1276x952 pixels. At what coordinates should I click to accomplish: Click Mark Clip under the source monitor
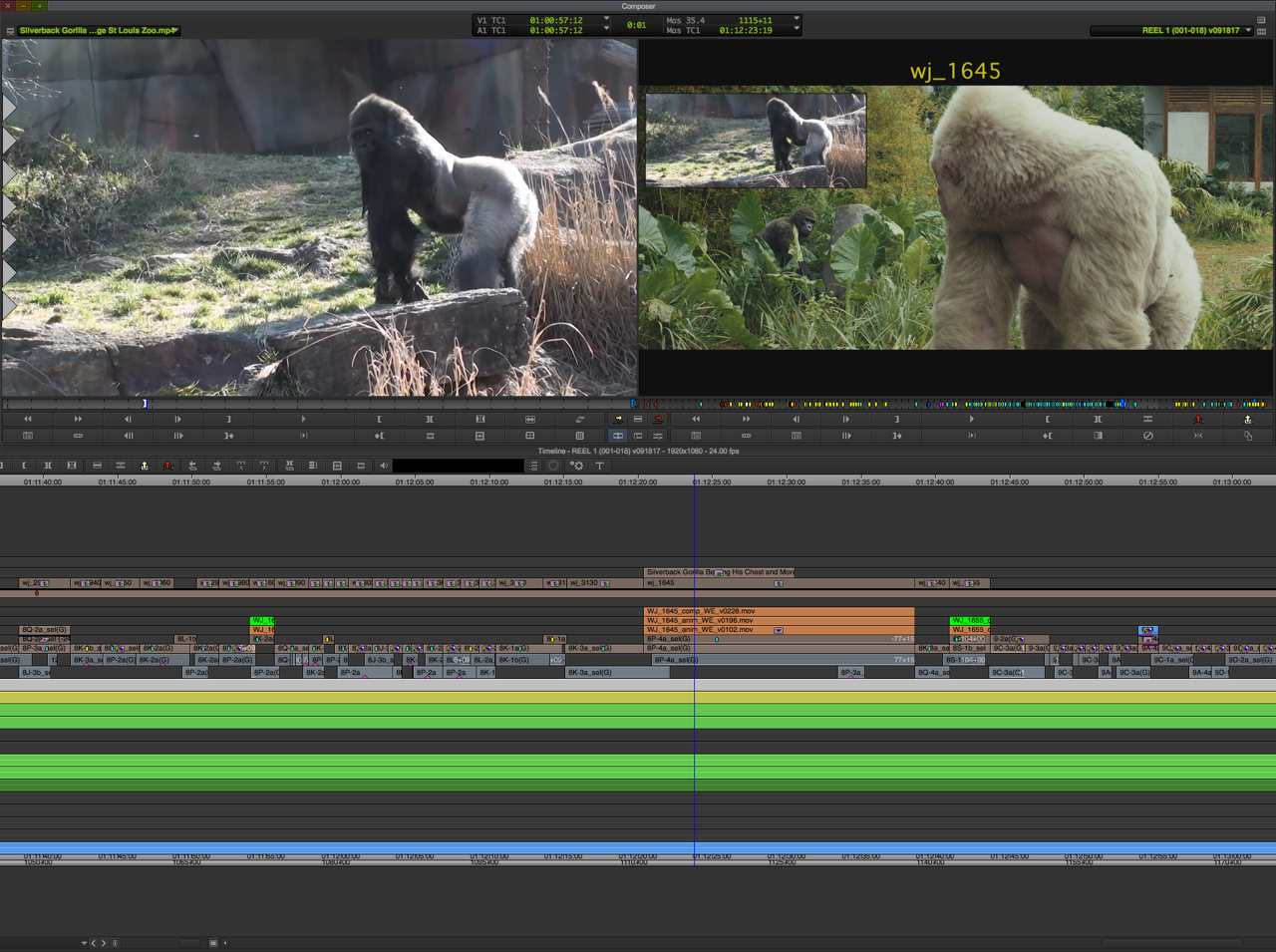pos(430,420)
